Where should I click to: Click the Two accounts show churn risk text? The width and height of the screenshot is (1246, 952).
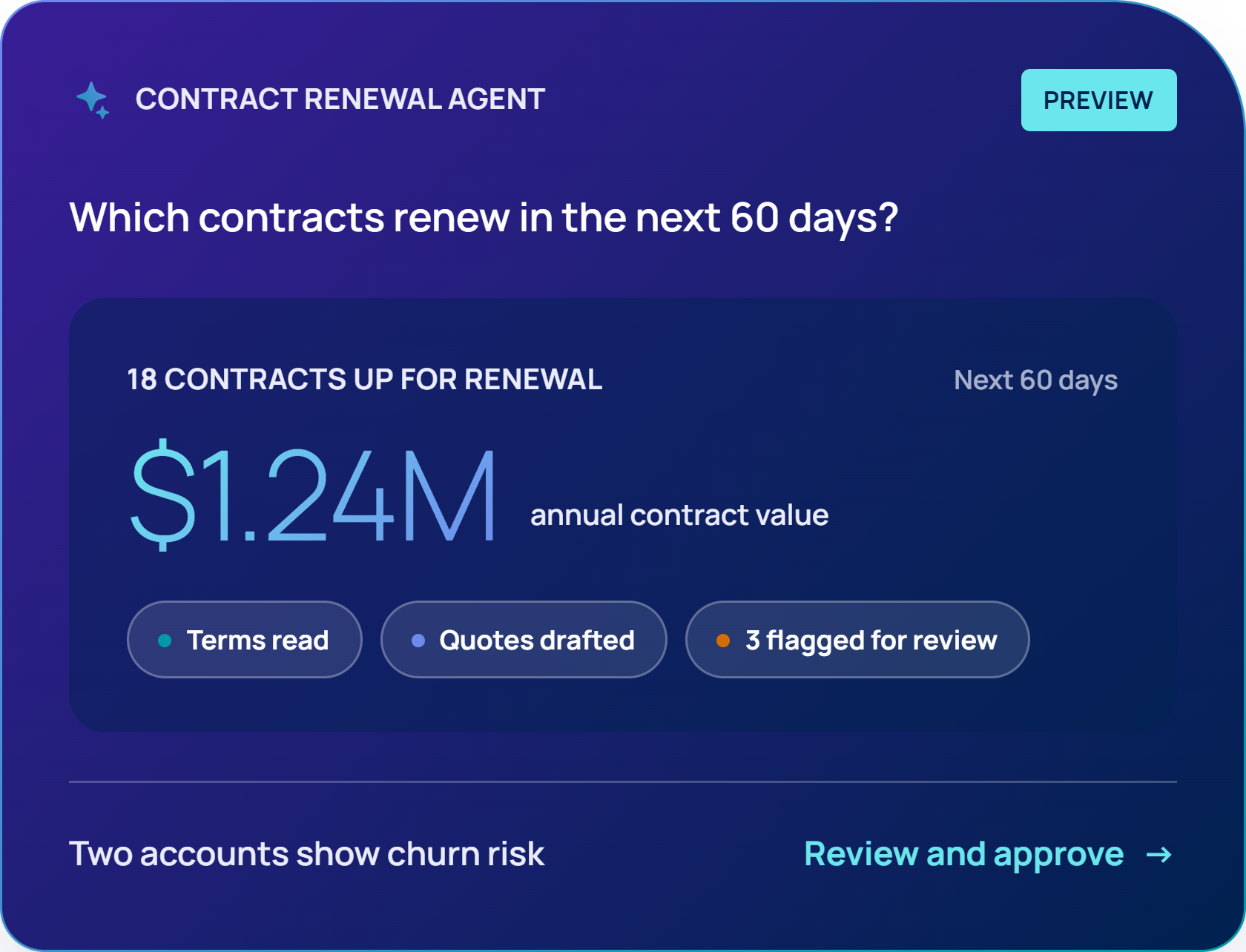pyautogui.click(x=307, y=854)
